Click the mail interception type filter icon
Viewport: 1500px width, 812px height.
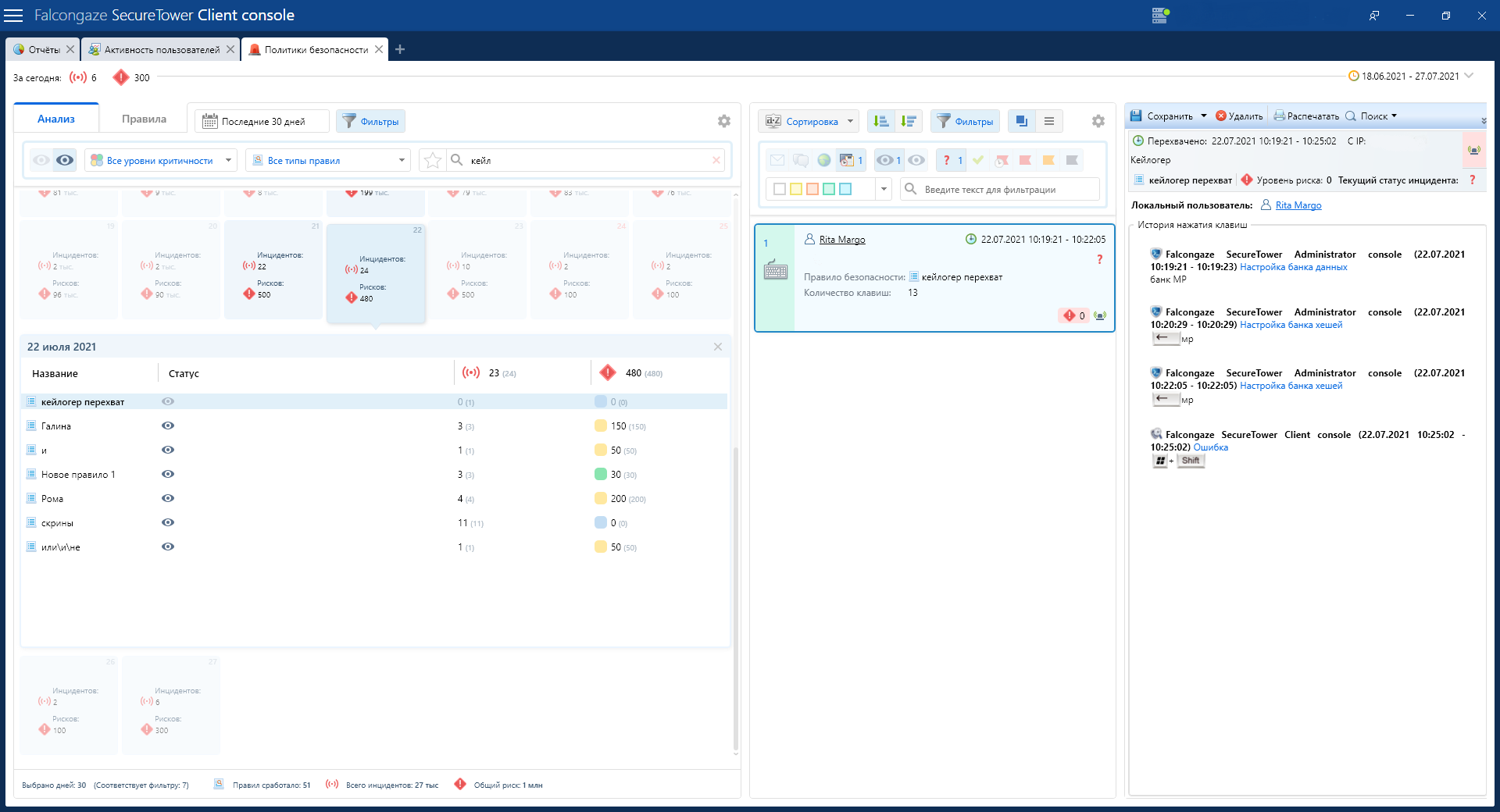pyautogui.click(x=777, y=160)
